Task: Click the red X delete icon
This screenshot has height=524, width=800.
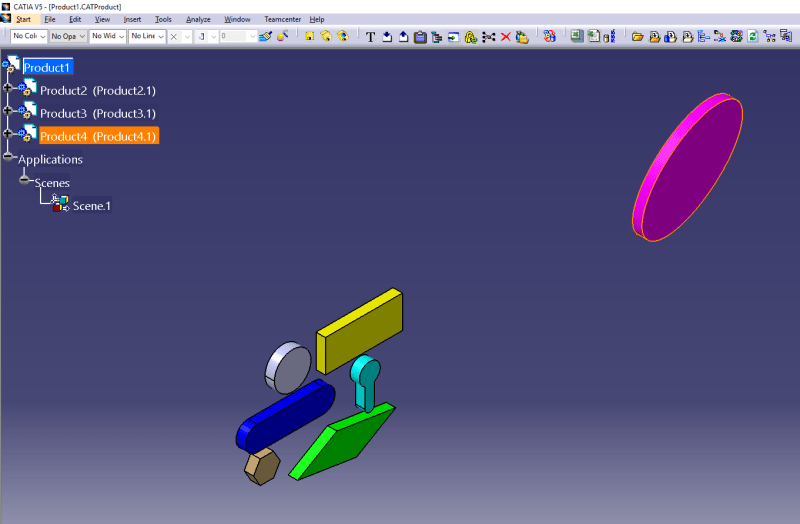Action: (x=506, y=37)
